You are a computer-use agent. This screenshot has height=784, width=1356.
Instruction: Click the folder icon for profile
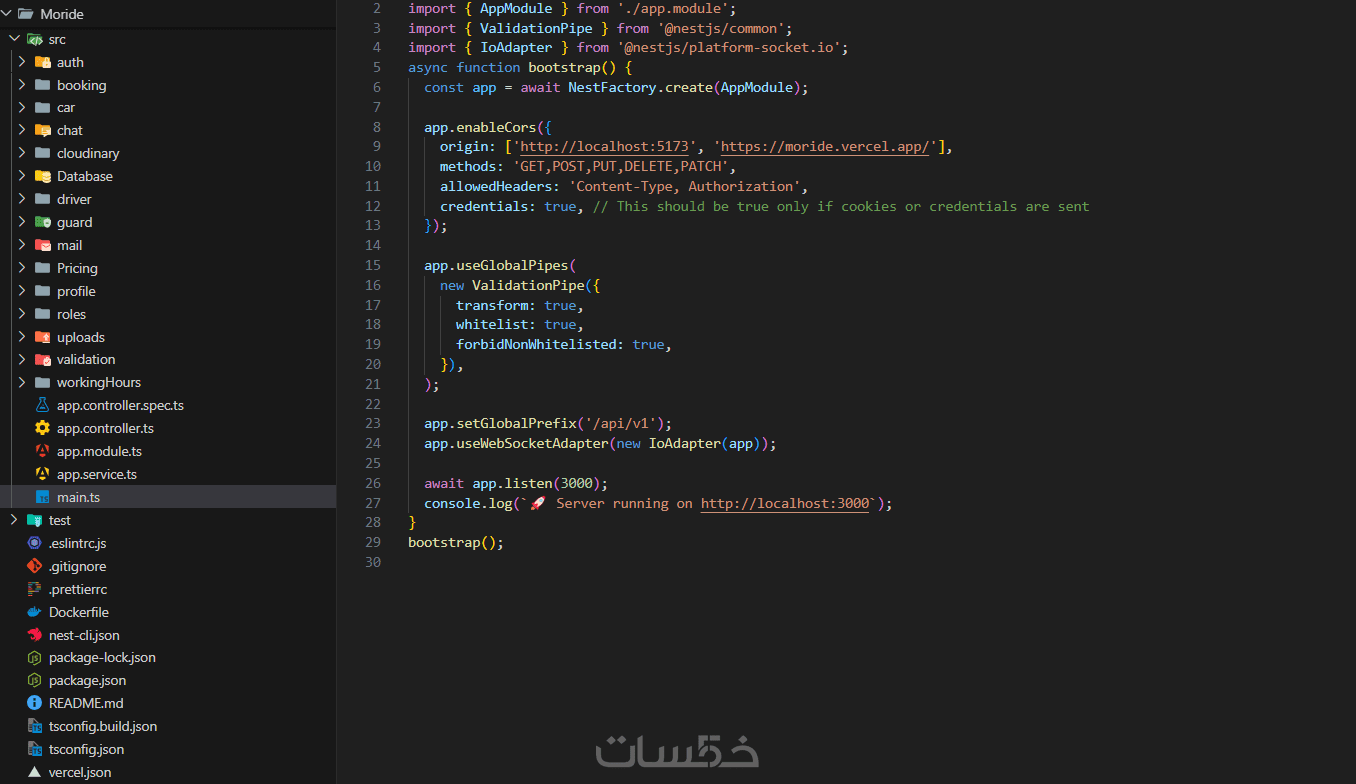pyautogui.click(x=42, y=291)
